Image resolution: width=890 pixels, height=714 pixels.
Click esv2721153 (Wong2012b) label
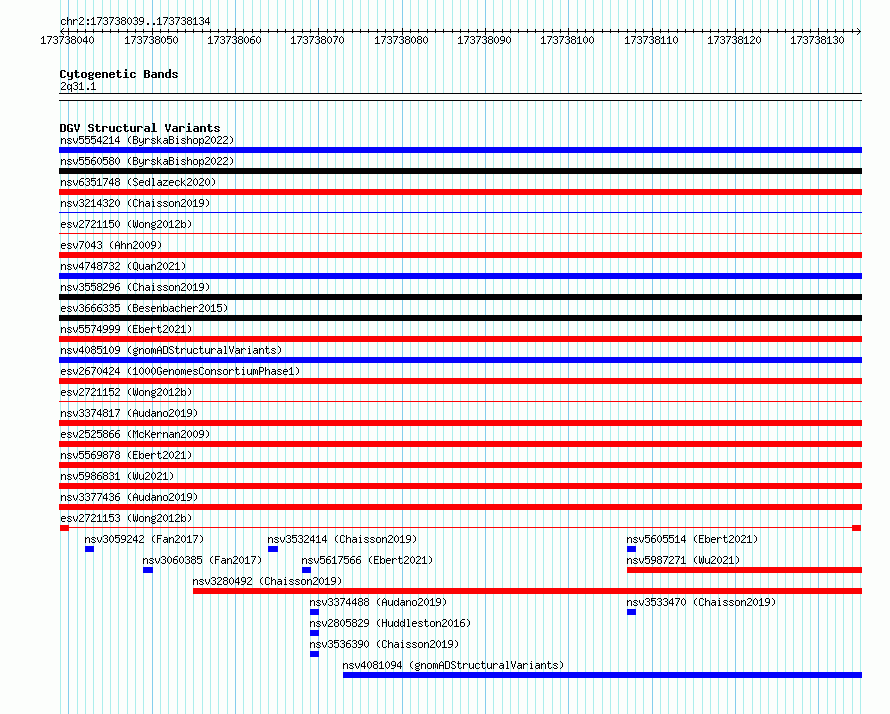tap(126, 518)
